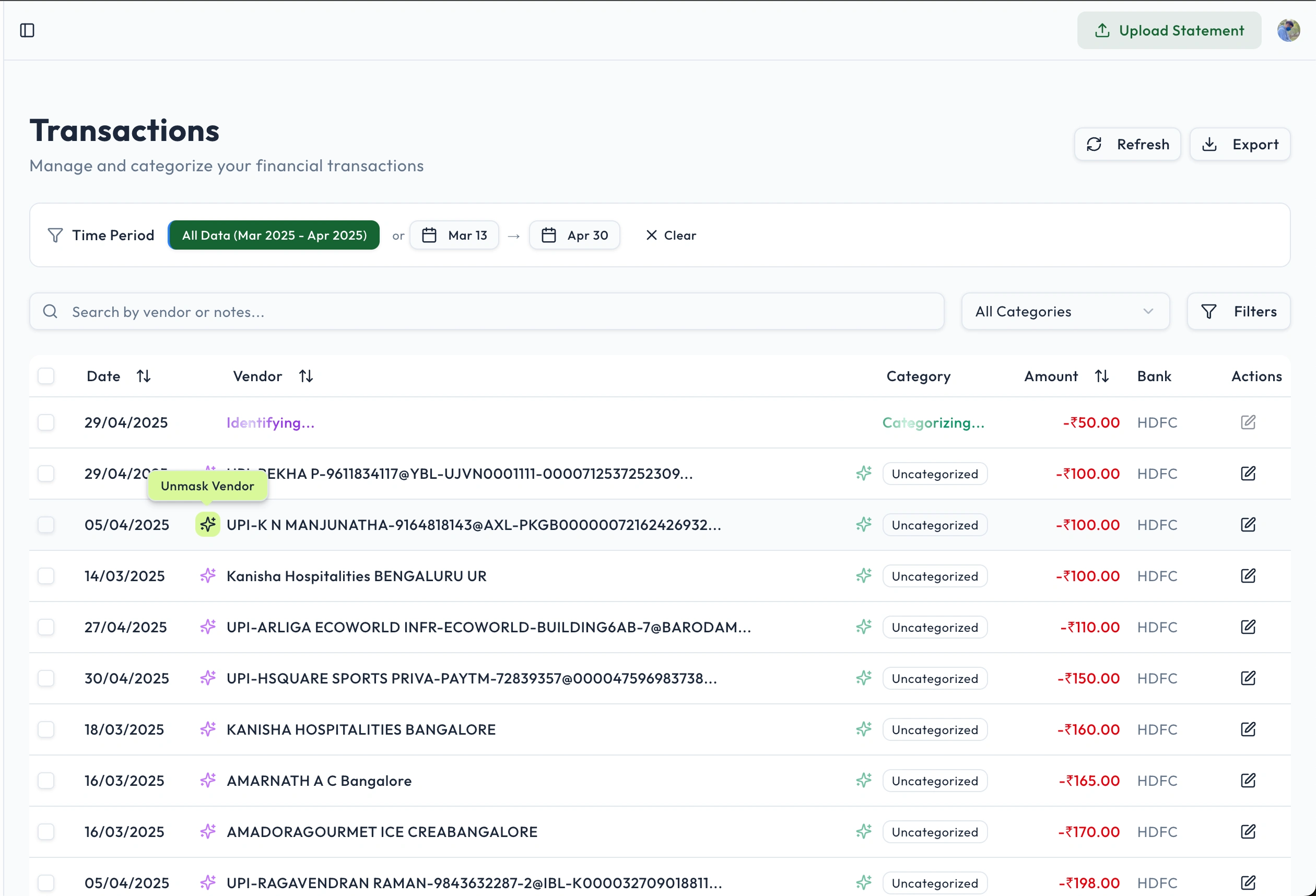Expand the All Categories dropdown
Screen dimensions: 1316x896
click(1065, 311)
